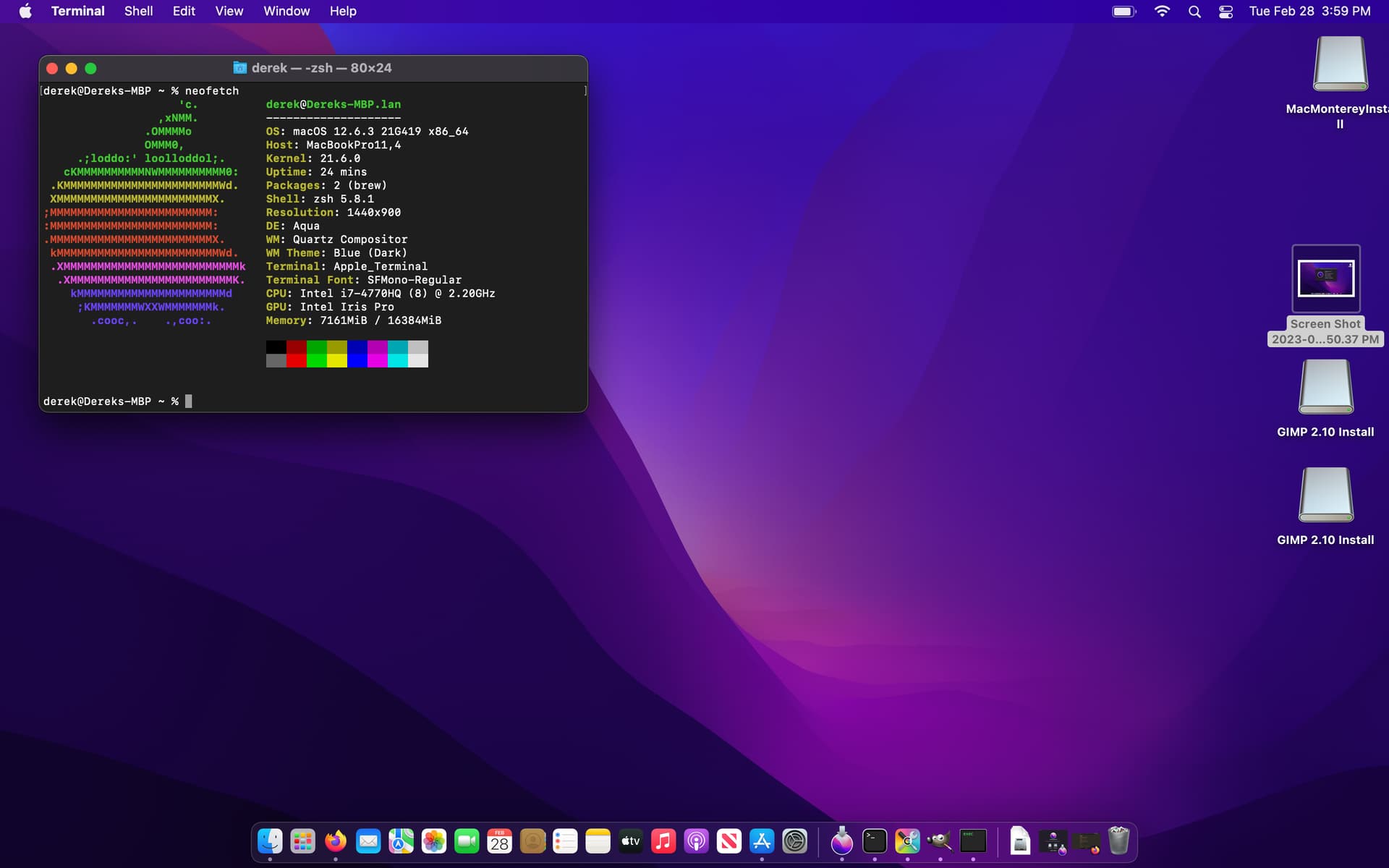
Task: Open the Trash in the Dock
Action: 1118,841
